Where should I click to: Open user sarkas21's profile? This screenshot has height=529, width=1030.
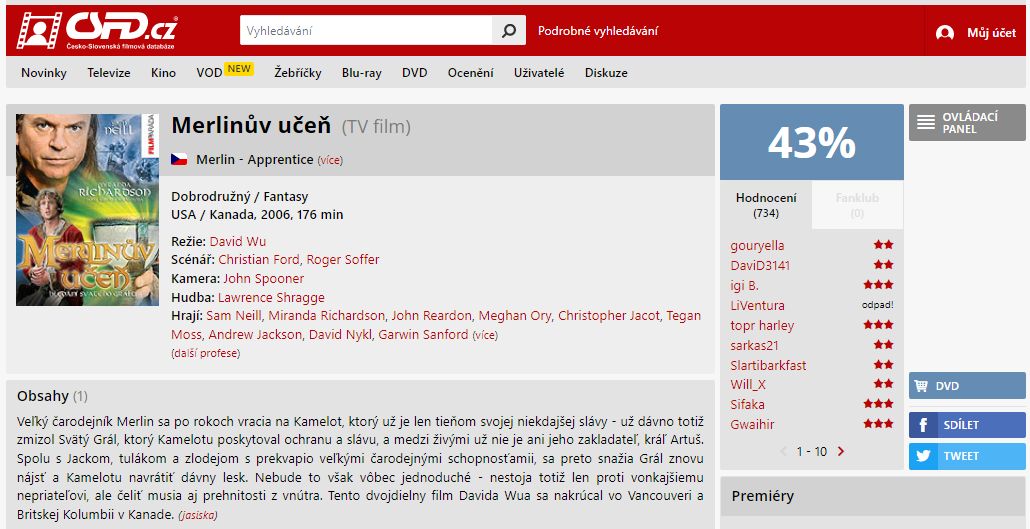(x=757, y=346)
